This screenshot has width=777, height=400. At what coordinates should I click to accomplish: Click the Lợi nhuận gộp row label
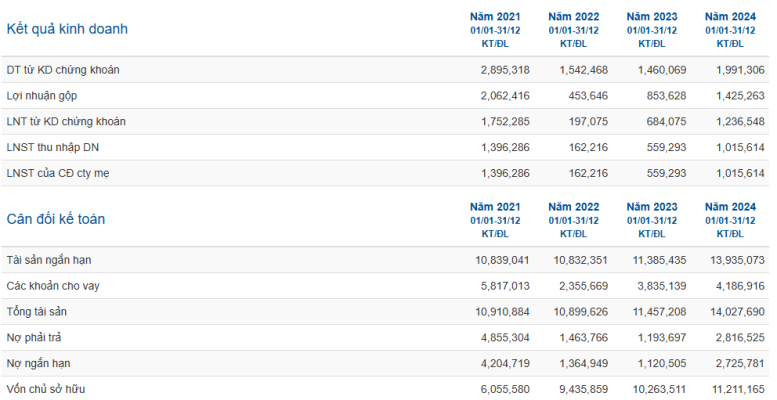(x=42, y=96)
